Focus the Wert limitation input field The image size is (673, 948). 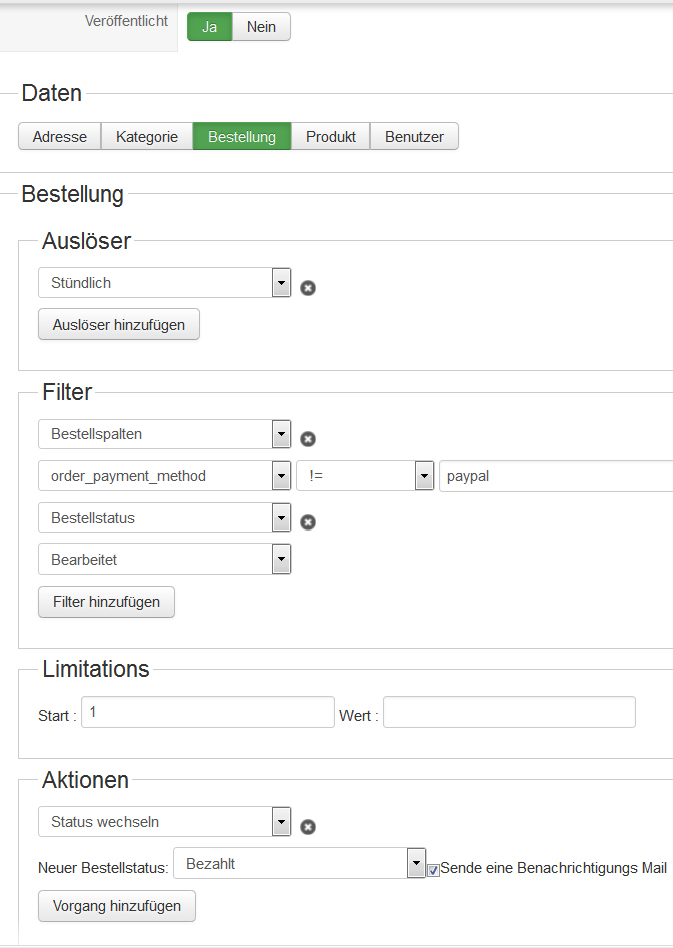(x=509, y=713)
